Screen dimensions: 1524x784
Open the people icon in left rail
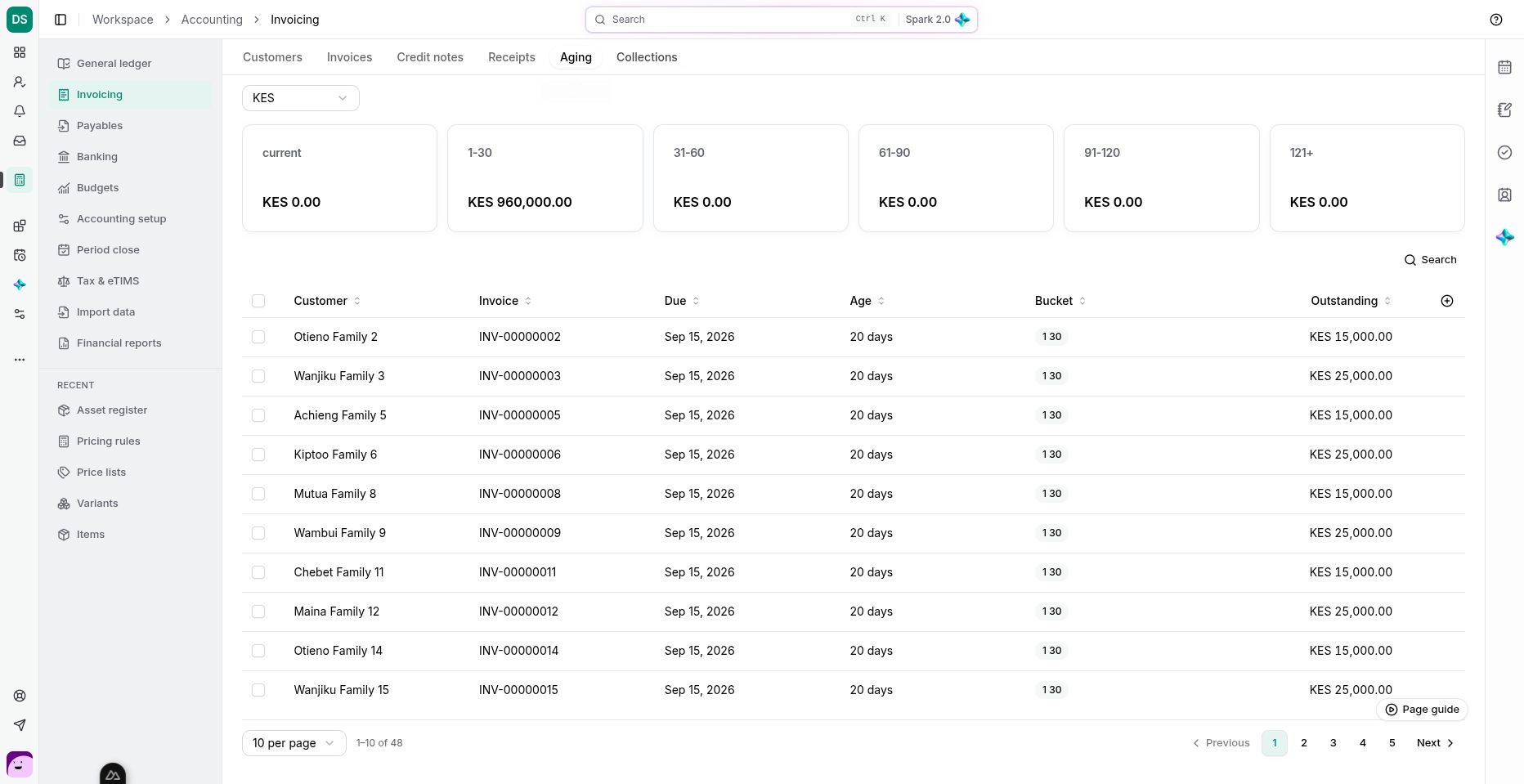[x=20, y=82]
